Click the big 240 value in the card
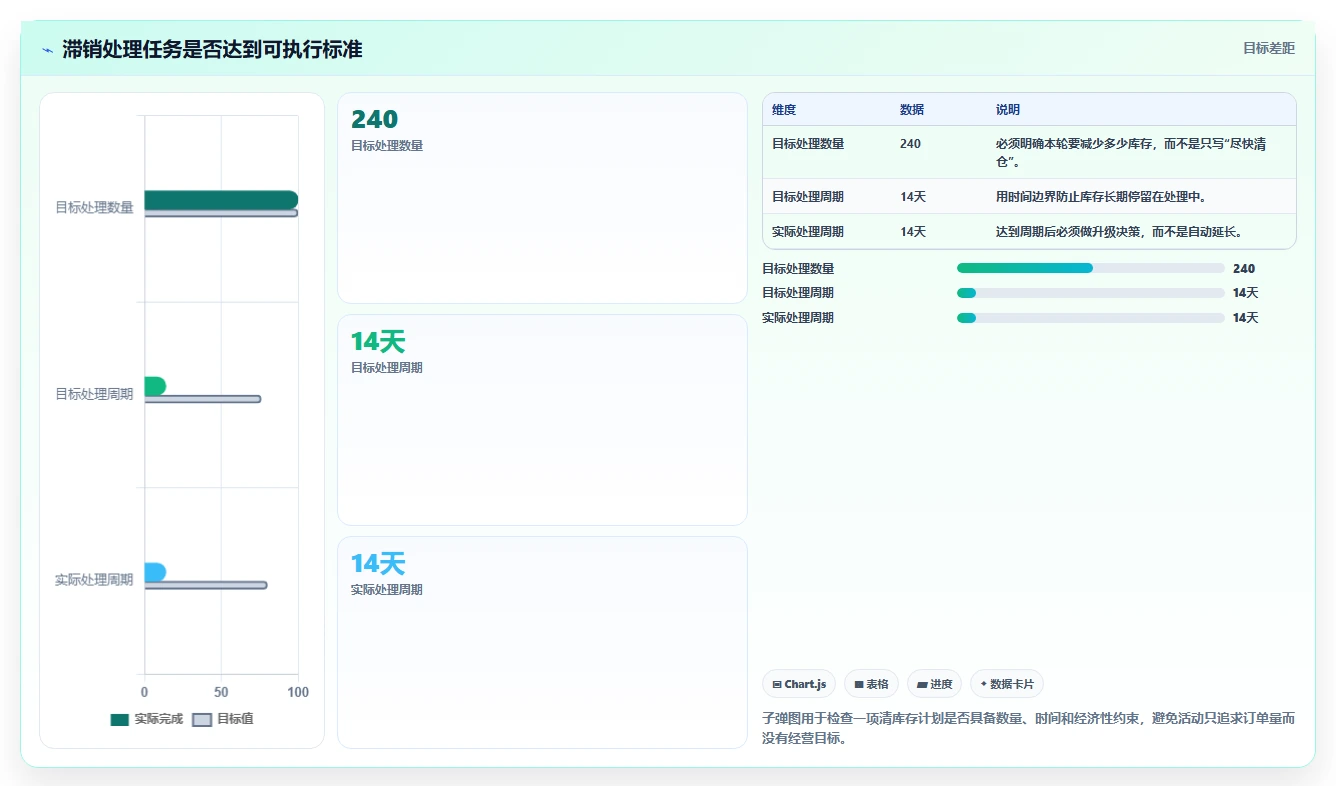Screen dimensions: 1336x786 pyautogui.click(x=374, y=119)
